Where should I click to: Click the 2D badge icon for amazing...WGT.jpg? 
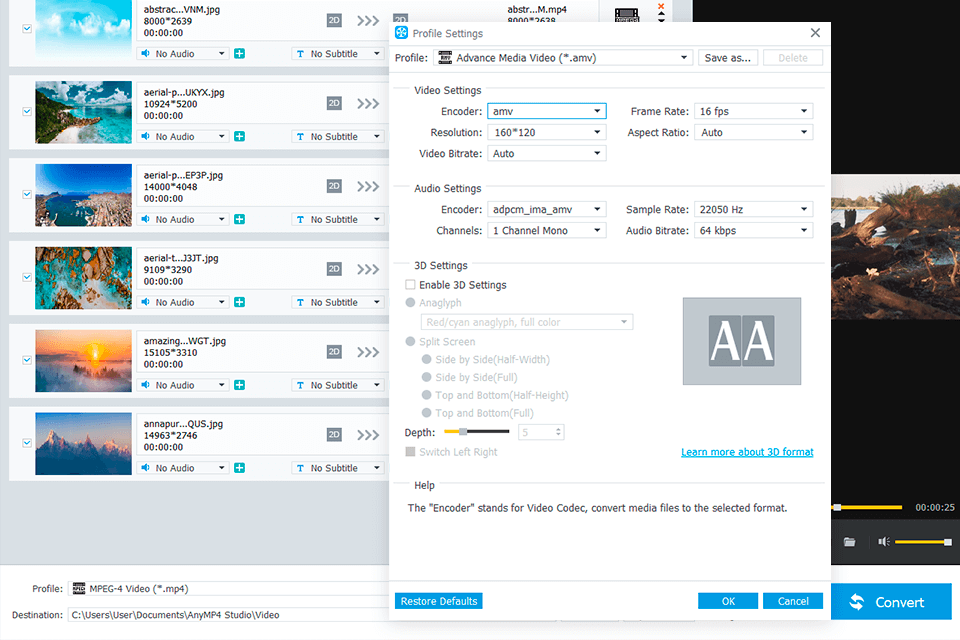335,352
